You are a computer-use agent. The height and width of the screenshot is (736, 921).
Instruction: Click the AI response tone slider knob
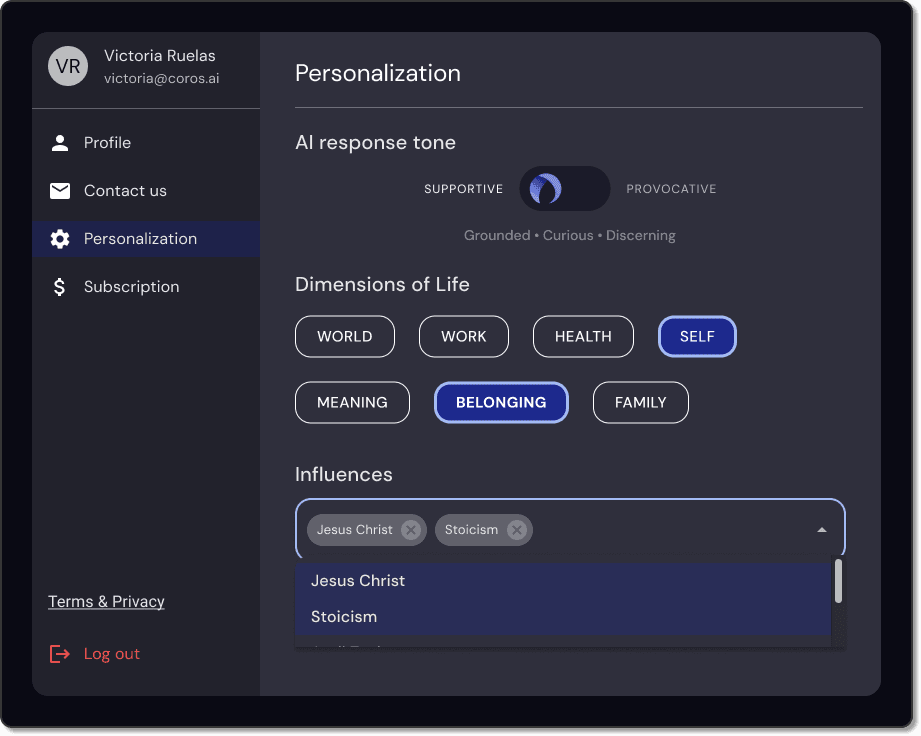pos(546,189)
